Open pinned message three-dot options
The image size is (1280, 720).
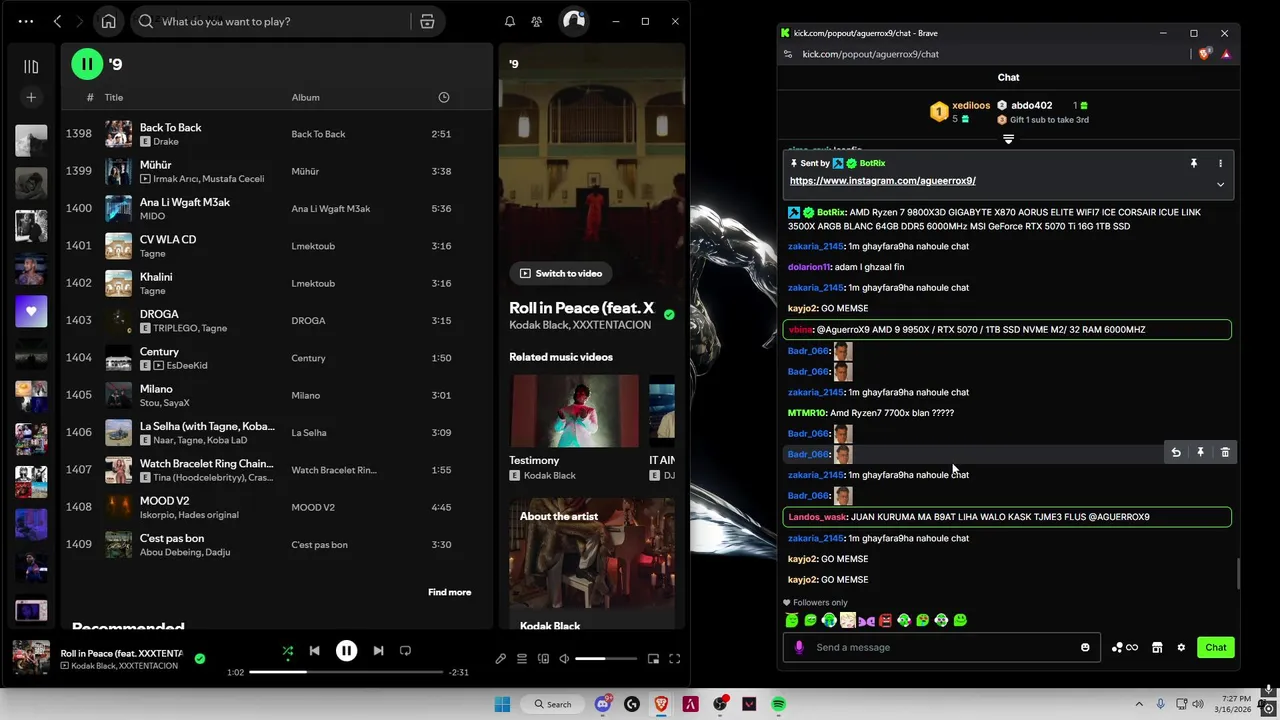[1220, 163]
